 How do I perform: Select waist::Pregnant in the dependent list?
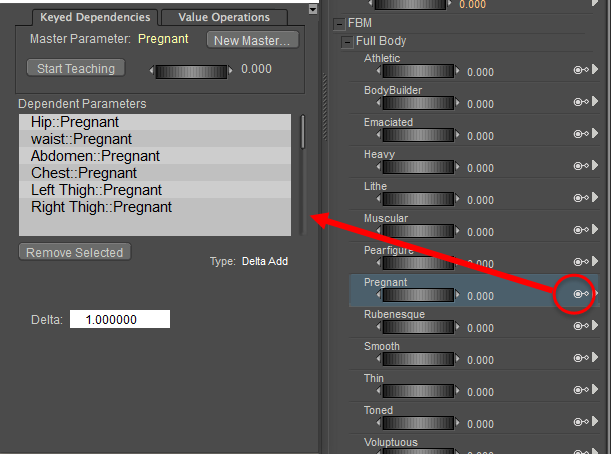point(155,139)
